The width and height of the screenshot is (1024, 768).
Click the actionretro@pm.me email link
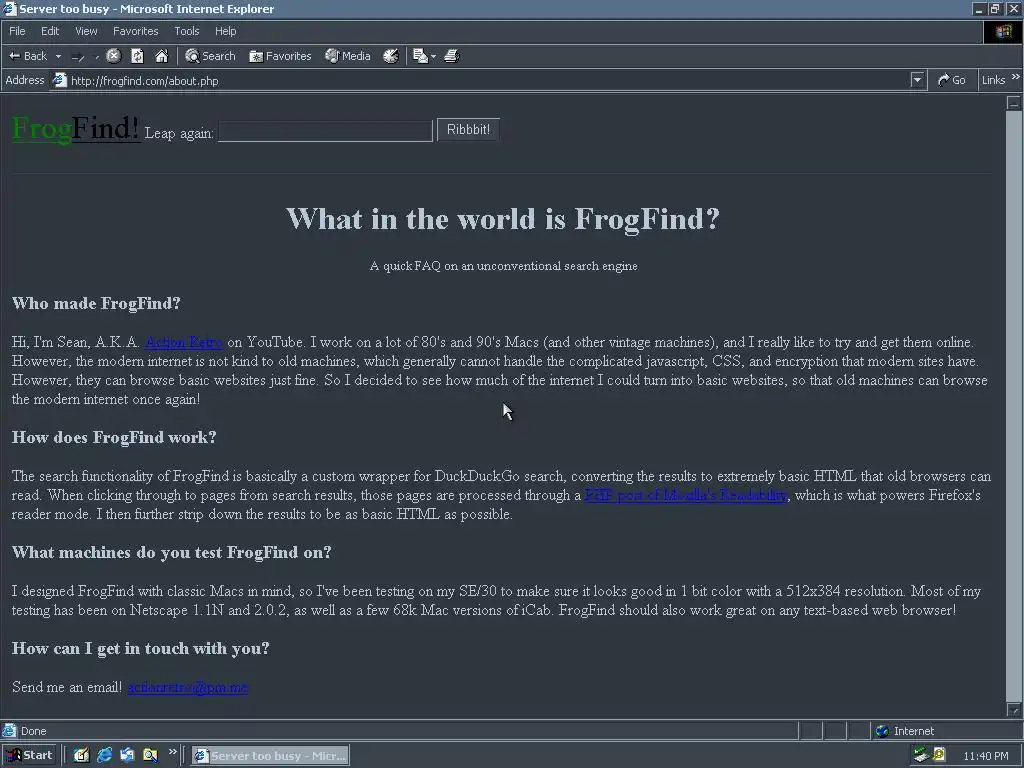click(x=187, y=687)
